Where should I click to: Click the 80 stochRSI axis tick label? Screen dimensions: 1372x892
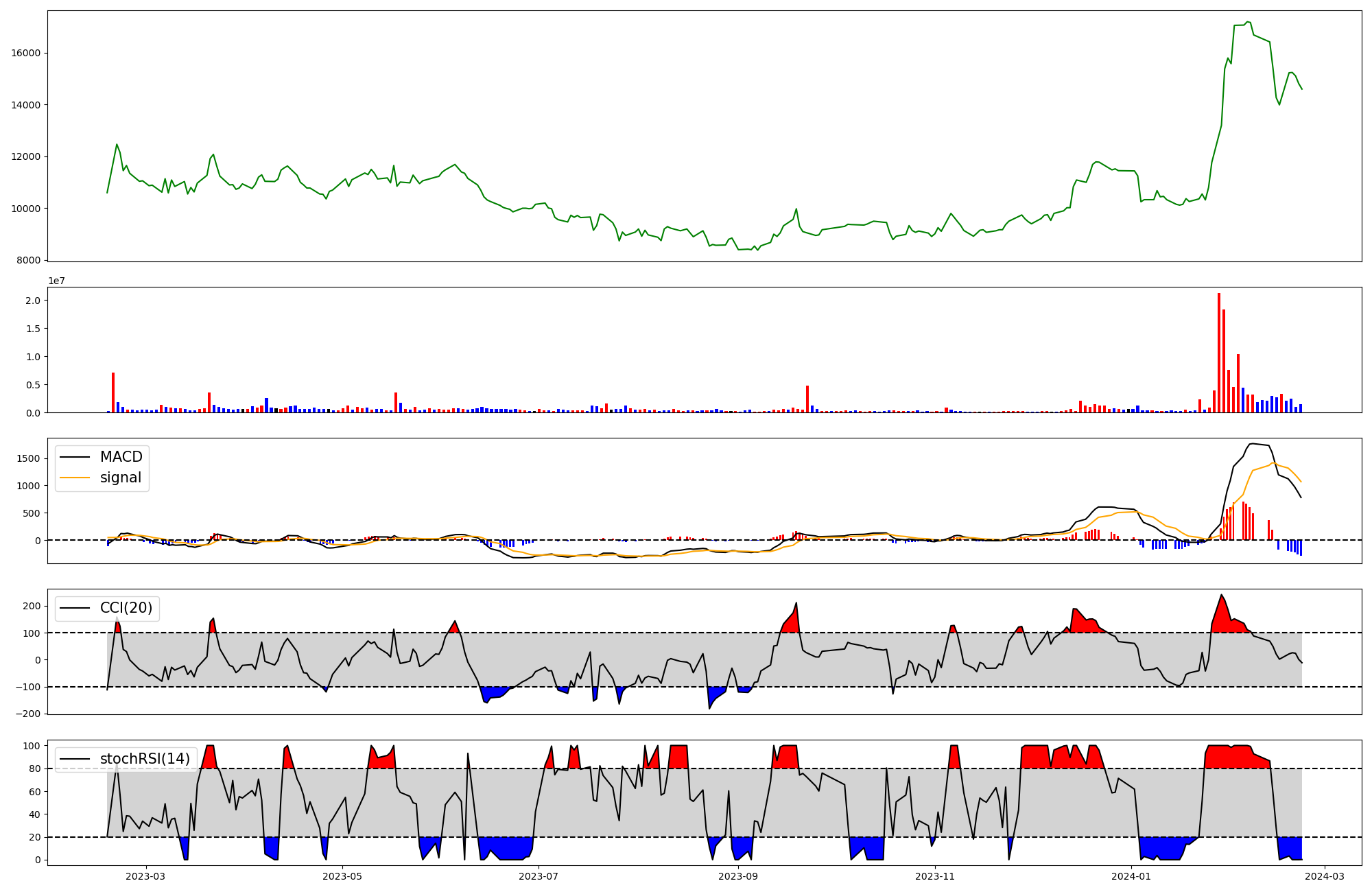pos(34,768)
